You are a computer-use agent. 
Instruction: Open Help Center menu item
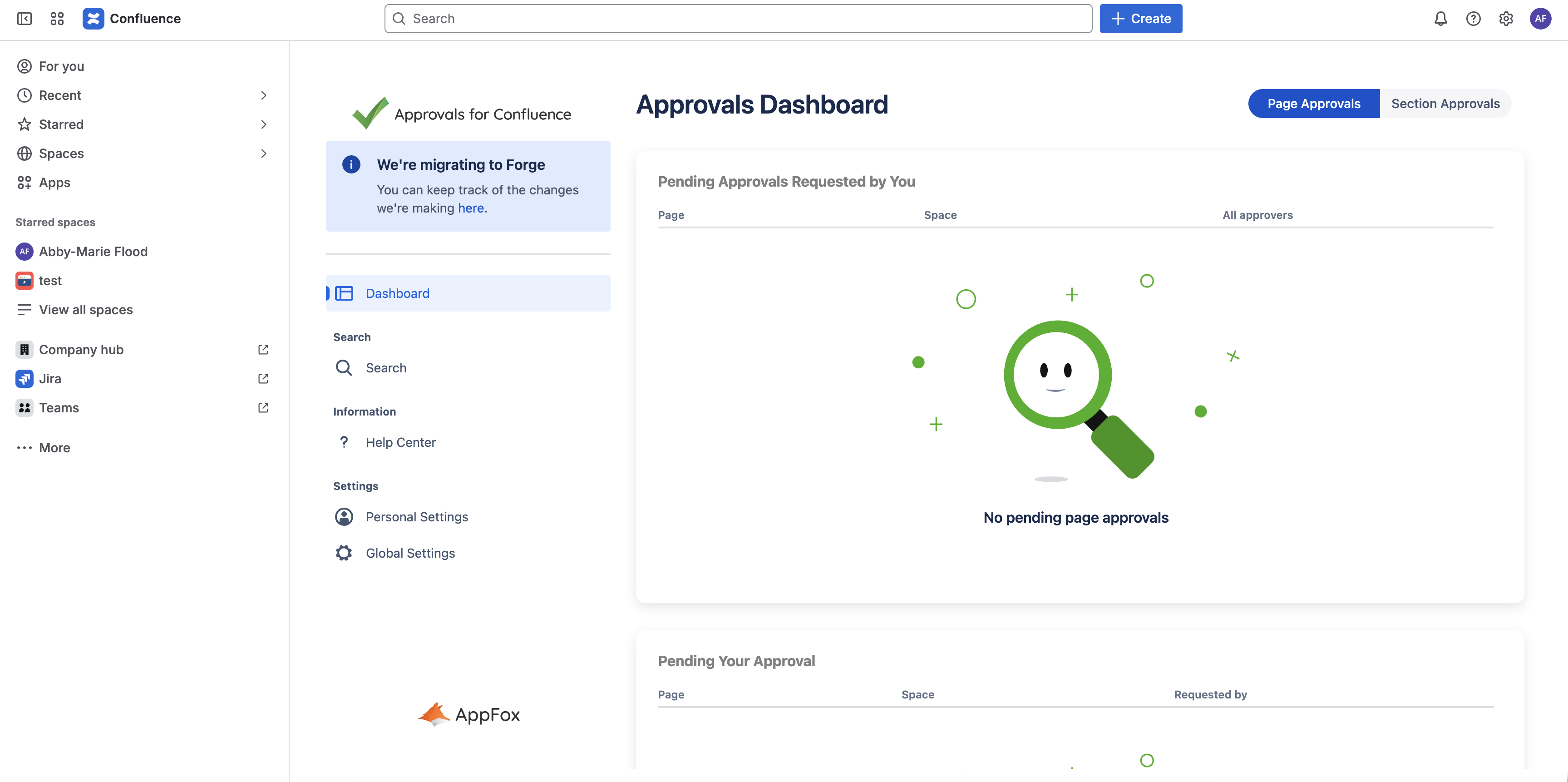(x=400, y=443)
